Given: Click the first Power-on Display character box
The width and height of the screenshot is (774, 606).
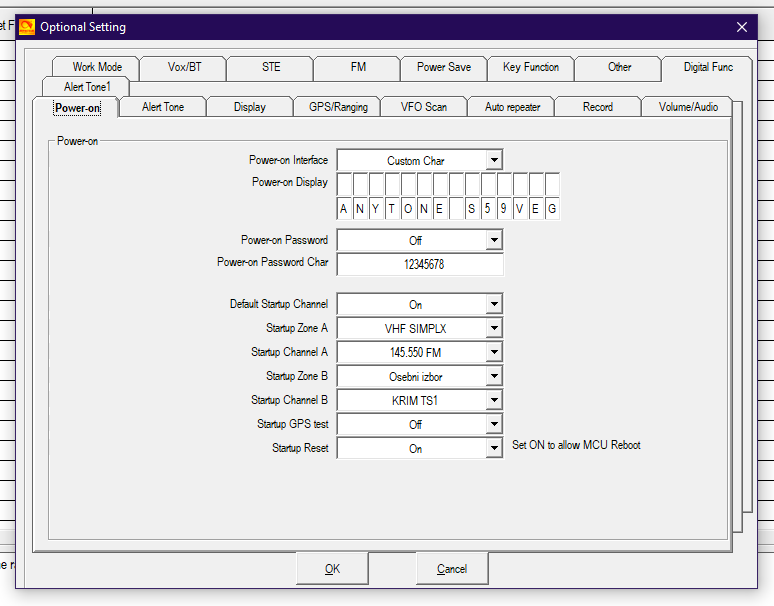Looking at the screenshot, I should click(344, 185).
